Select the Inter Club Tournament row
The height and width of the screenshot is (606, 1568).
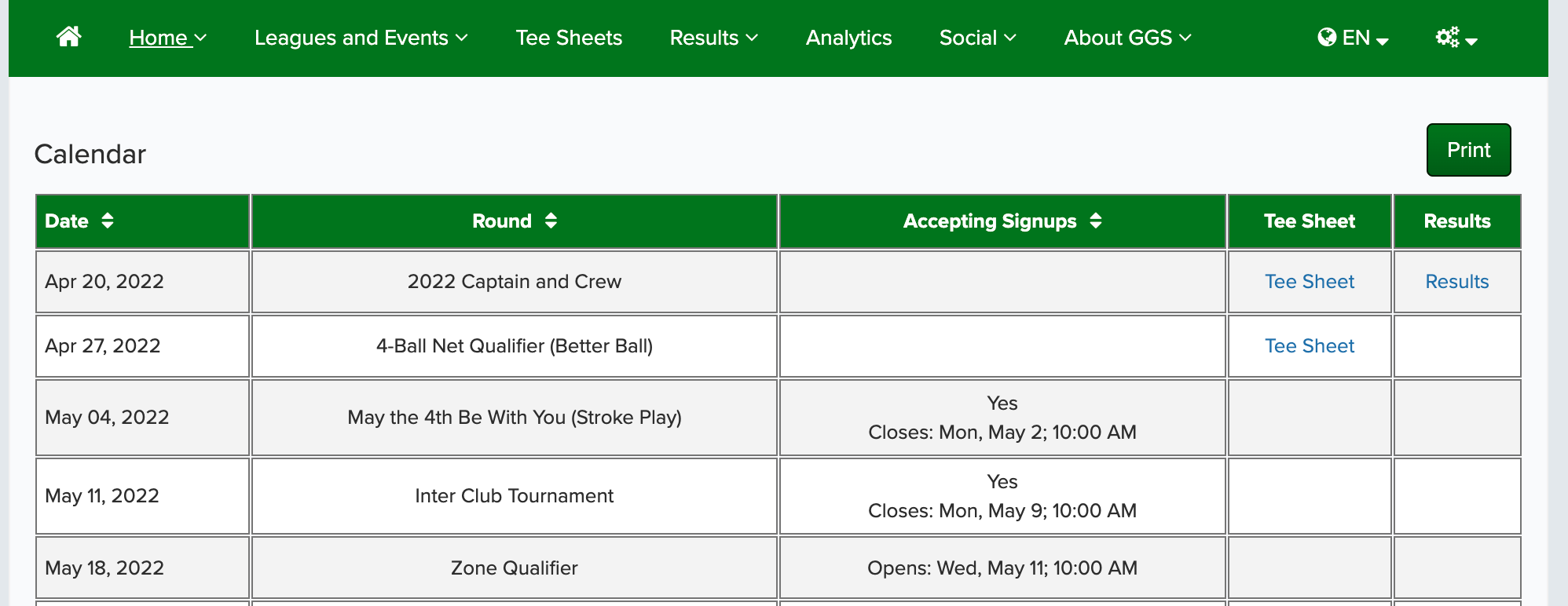pos(779,496)
